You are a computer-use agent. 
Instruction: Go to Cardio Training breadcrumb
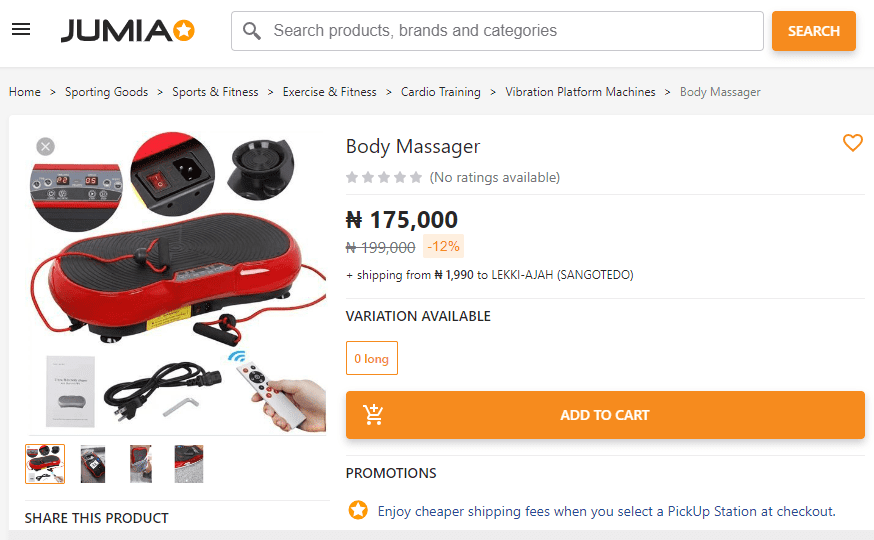[x=440, y=92]
